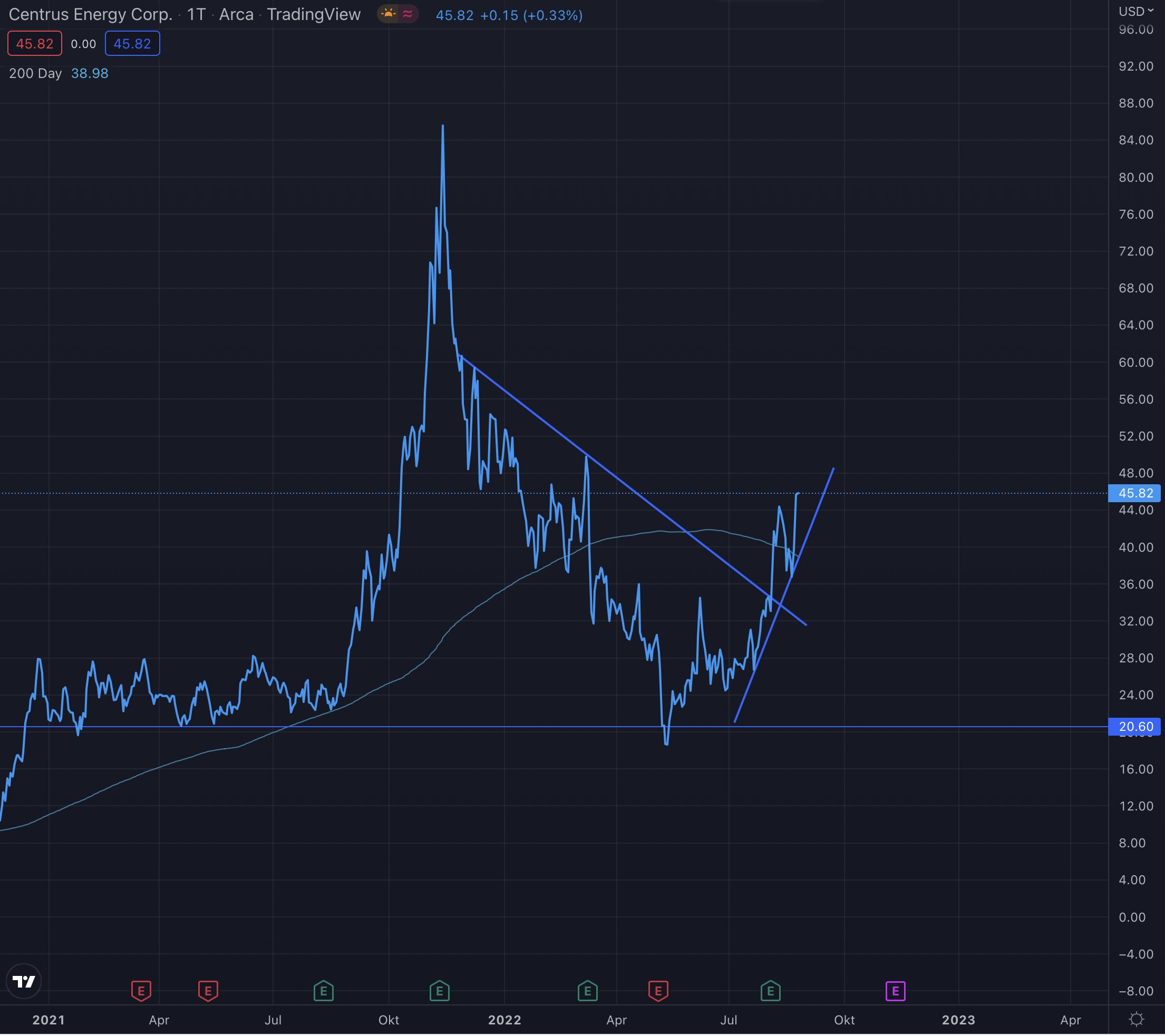Click the red 45.82 sell price button
This screenshot has width=1165, height=1036.
(x=35, y=44)
